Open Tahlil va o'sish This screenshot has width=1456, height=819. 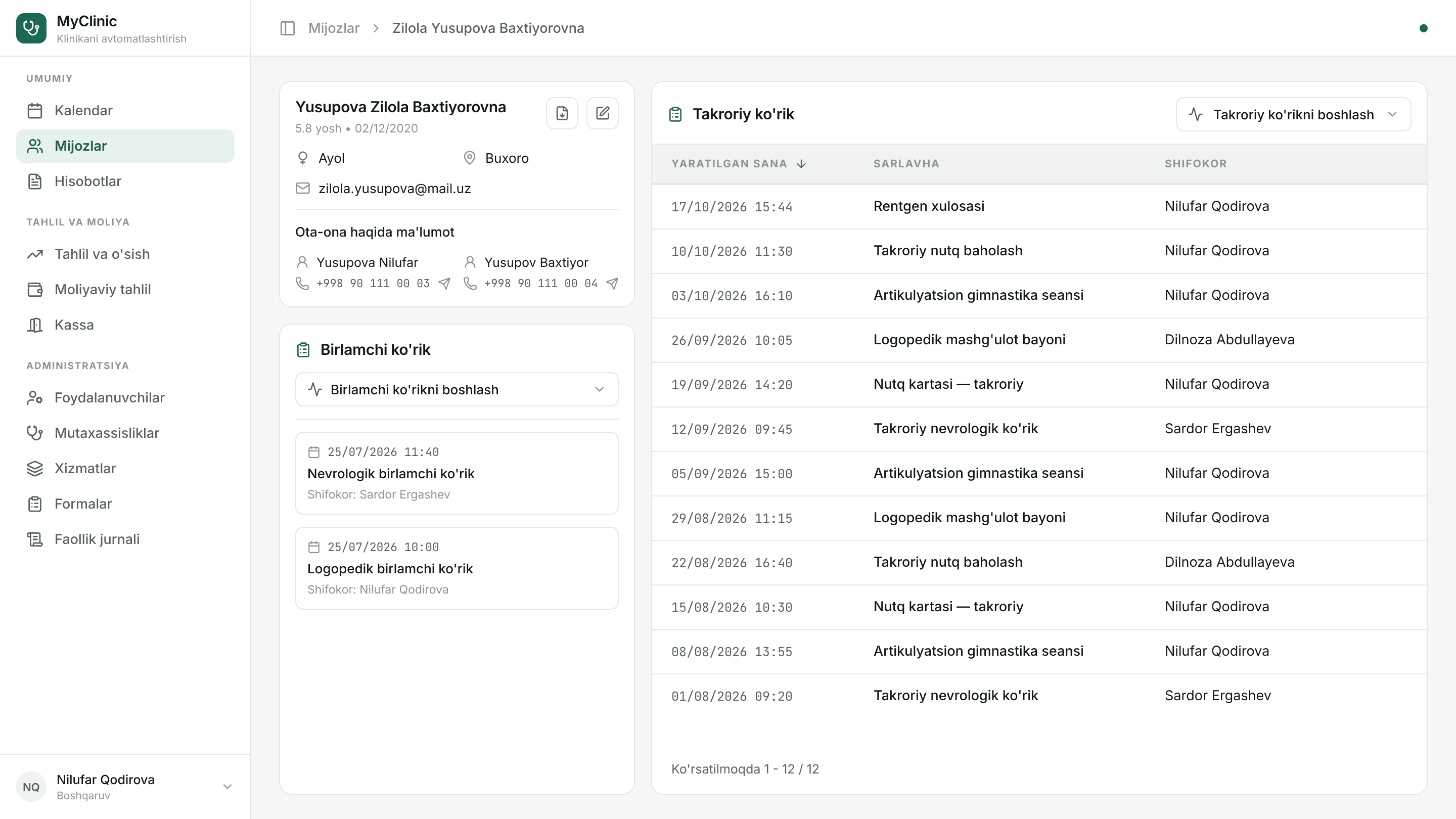(x=125, y=254)
